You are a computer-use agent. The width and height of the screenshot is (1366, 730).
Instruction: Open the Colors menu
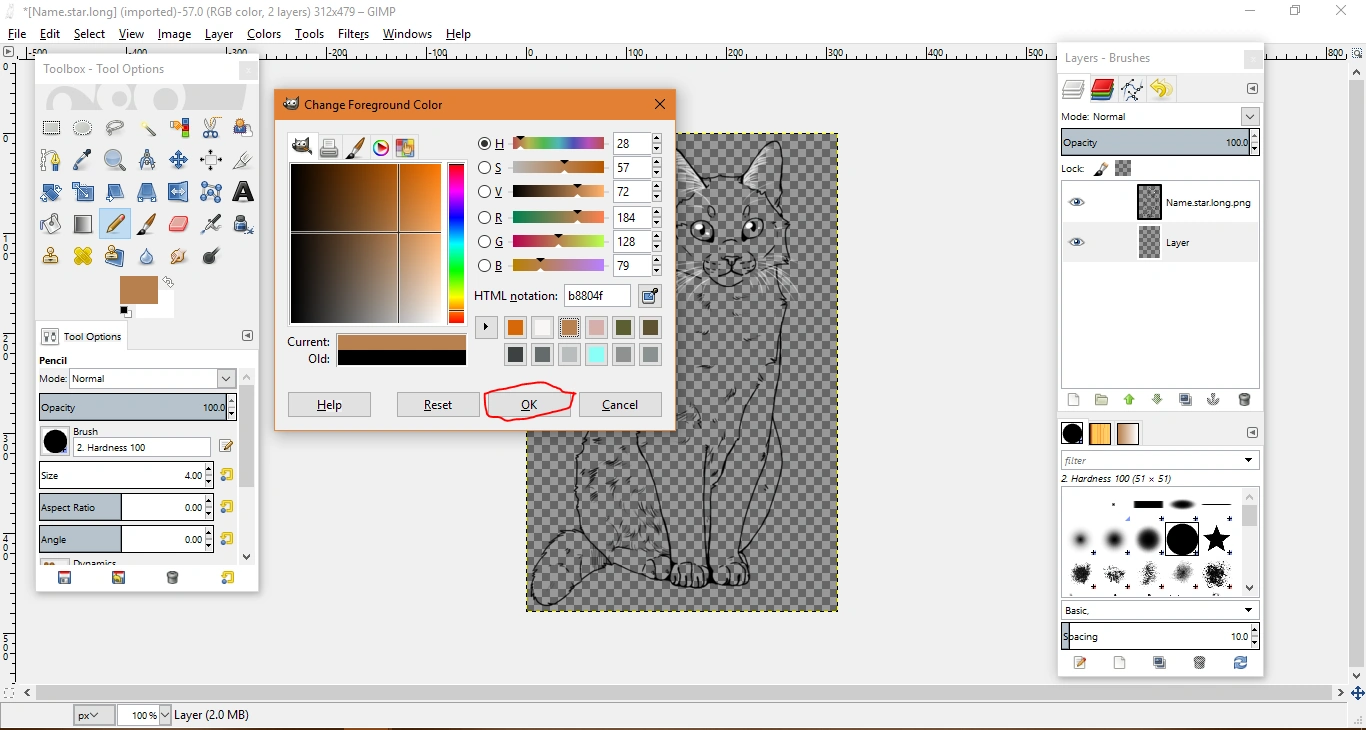pyautogui.click(x=264, y=34)
